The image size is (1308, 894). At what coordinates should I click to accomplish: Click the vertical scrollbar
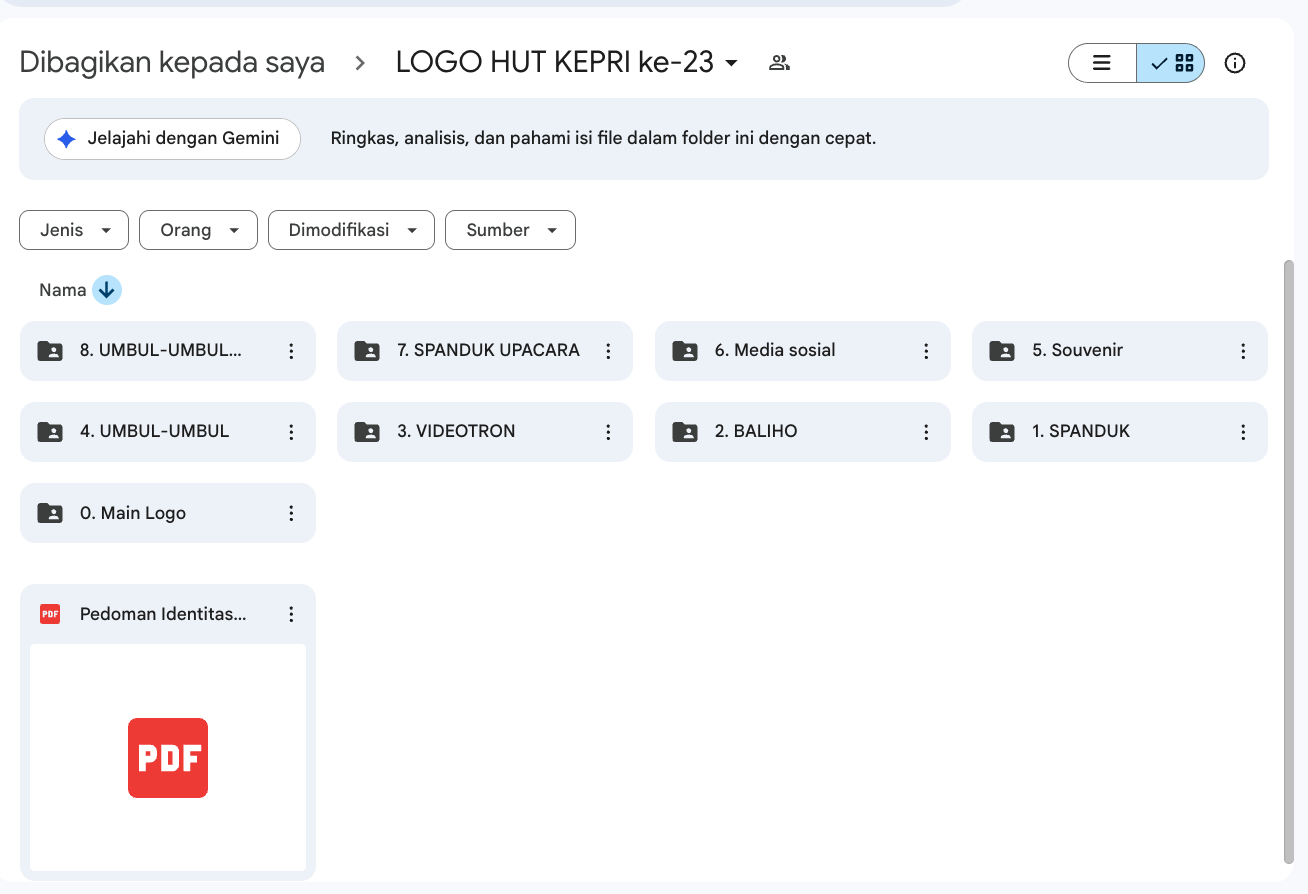tap(1288, 560)
